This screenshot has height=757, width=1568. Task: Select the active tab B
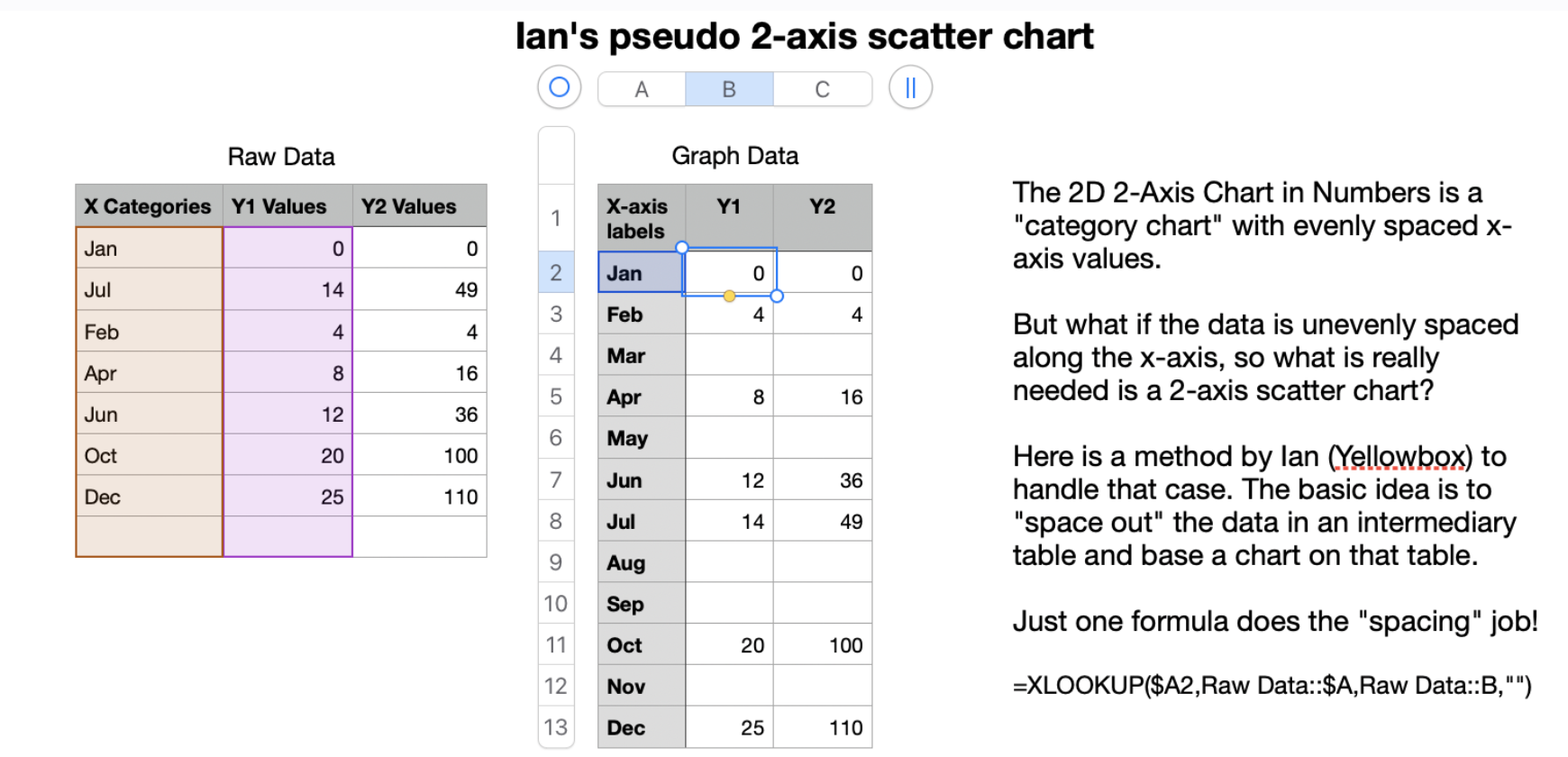728,87
